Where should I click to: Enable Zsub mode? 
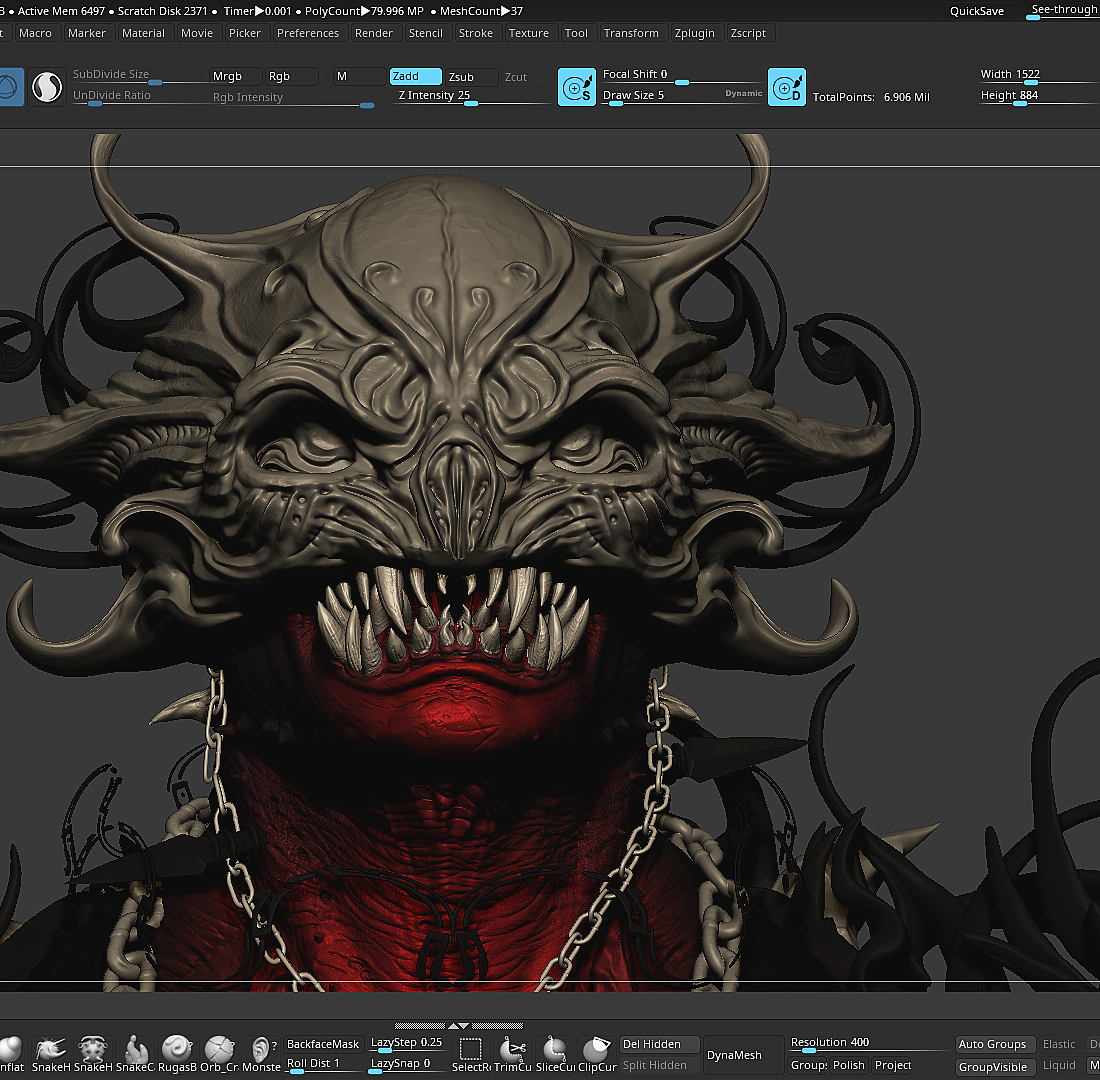point(471,77)
